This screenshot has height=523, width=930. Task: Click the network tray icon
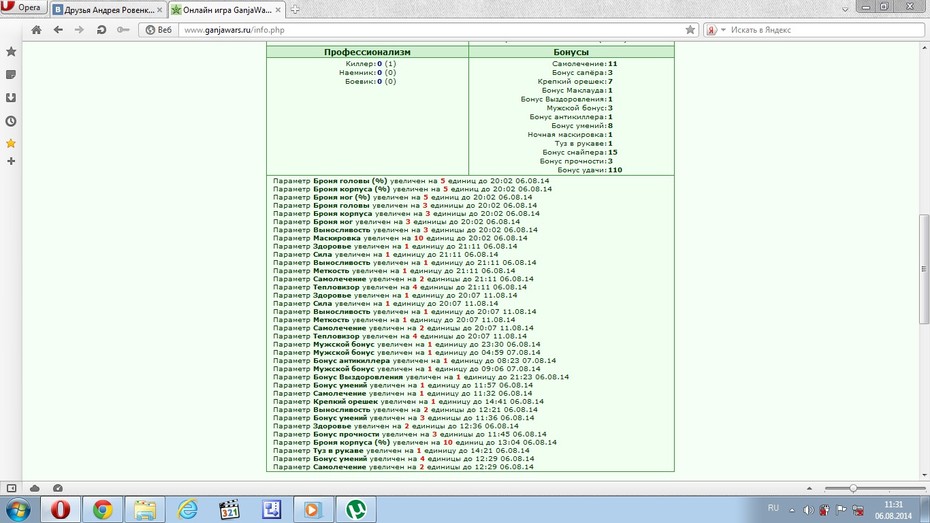[858, 510]
